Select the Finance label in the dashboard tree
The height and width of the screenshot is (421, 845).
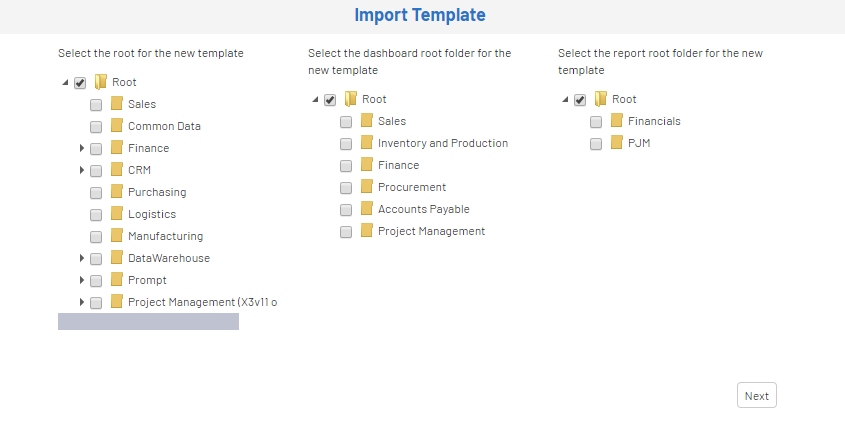[x=399, y=165]
